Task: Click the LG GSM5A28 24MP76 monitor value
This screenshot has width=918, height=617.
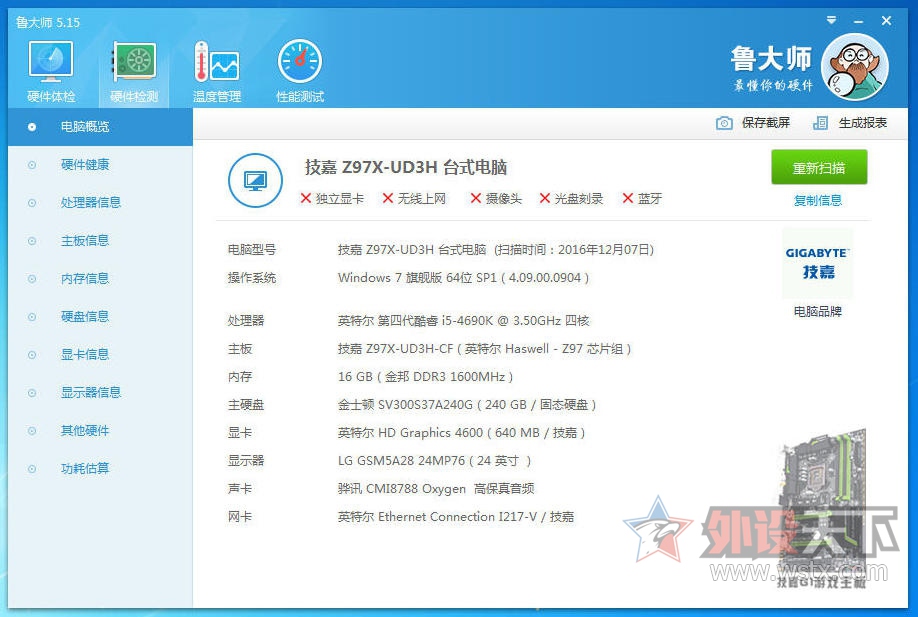Action: pos(434,461)
